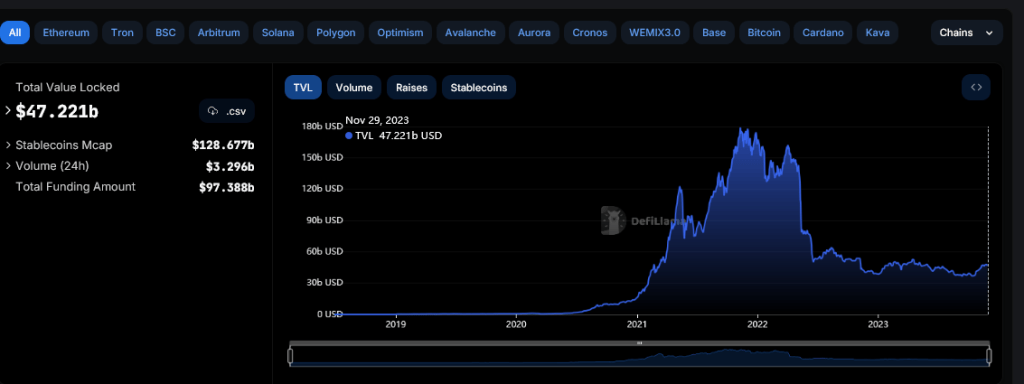Image resolution: width=1024 pixels, height=384 pixels.
Task: Filter by Cronos chain
Action: (x=590, y=33)
